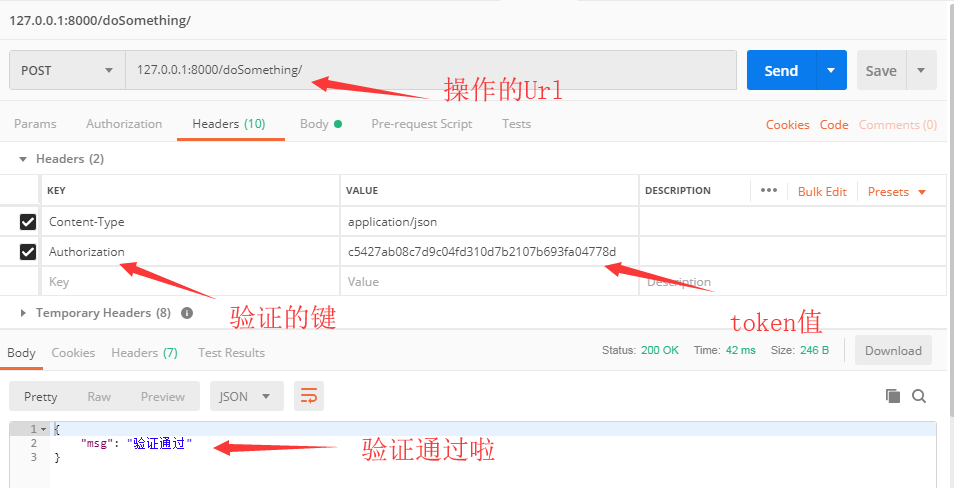Open the Cookies link
The image size is (954, 488).
tap(787, 125)
